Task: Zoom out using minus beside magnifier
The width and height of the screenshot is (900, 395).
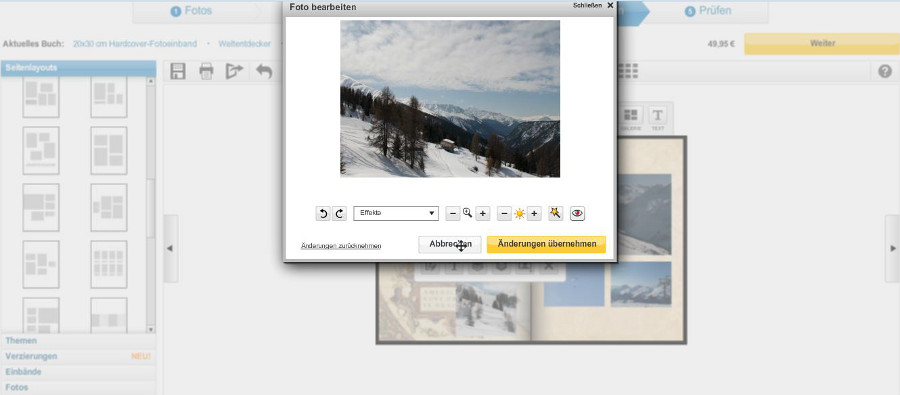Action: pyautogui.click(x=453, y=214)
